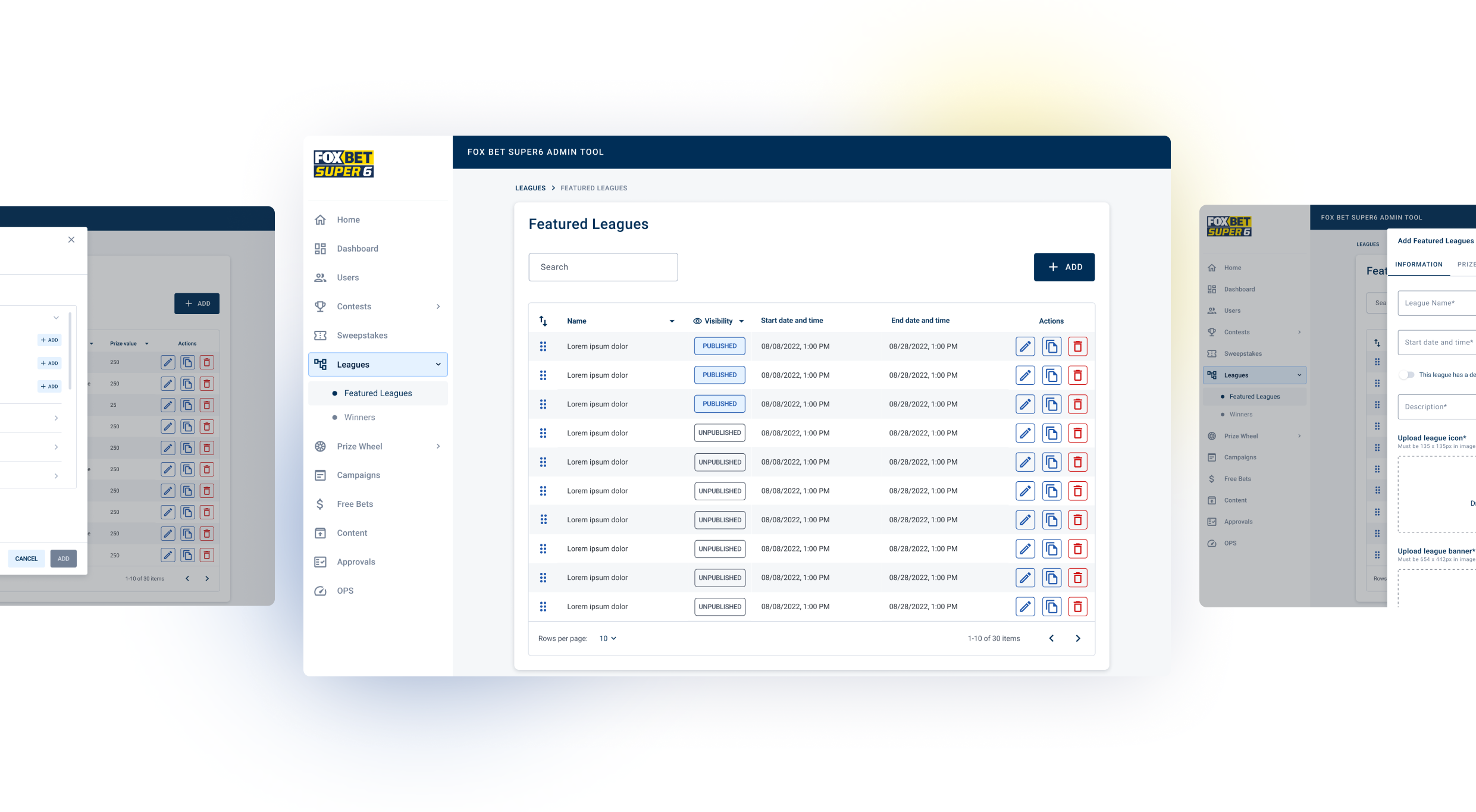Click the FEATURED LEAGUES breadcrumb
Viewport: 1476px width, 812px height.
point(594,188)
